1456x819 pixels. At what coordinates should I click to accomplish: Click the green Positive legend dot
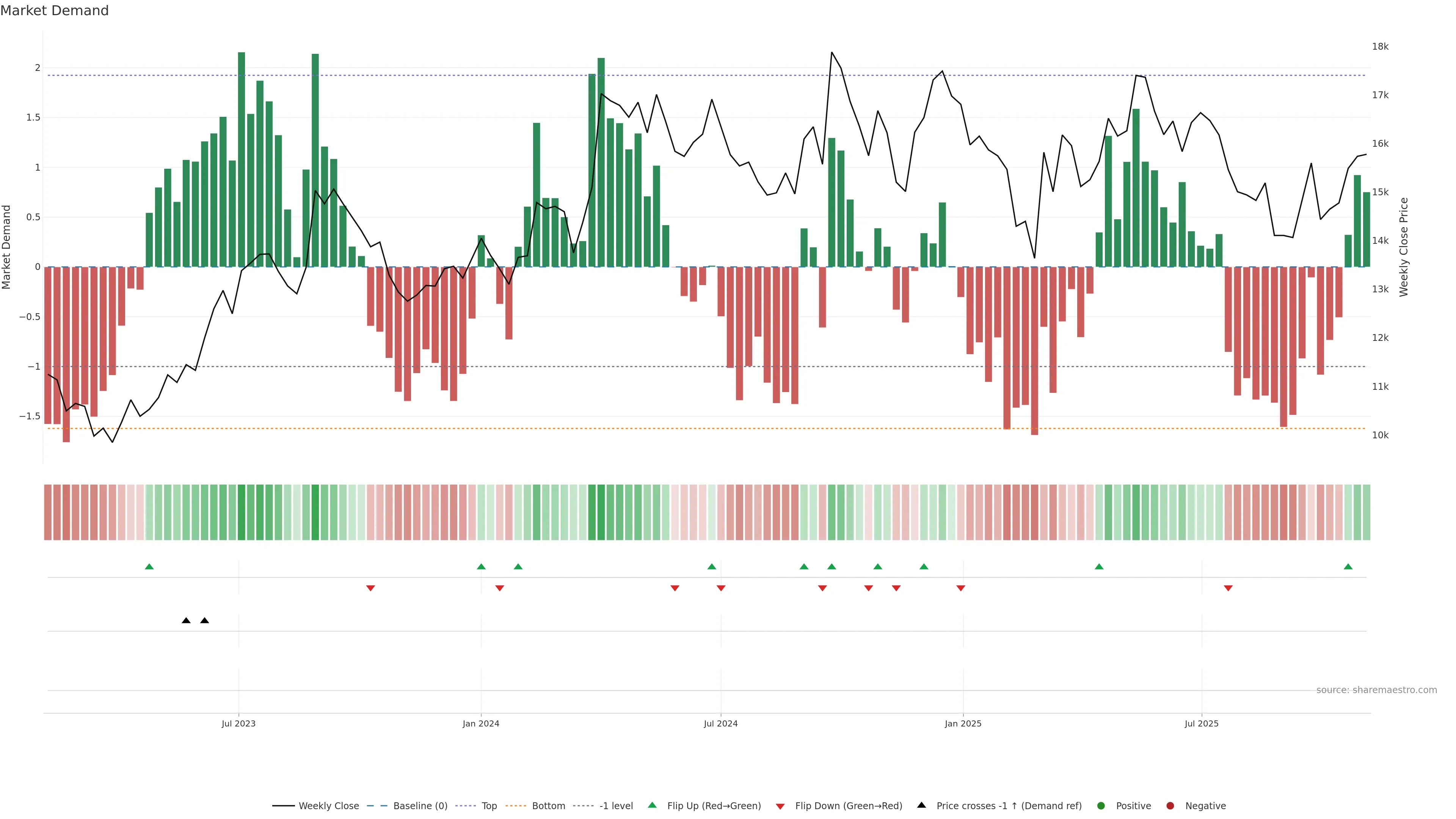click(x=1100, y=806)
